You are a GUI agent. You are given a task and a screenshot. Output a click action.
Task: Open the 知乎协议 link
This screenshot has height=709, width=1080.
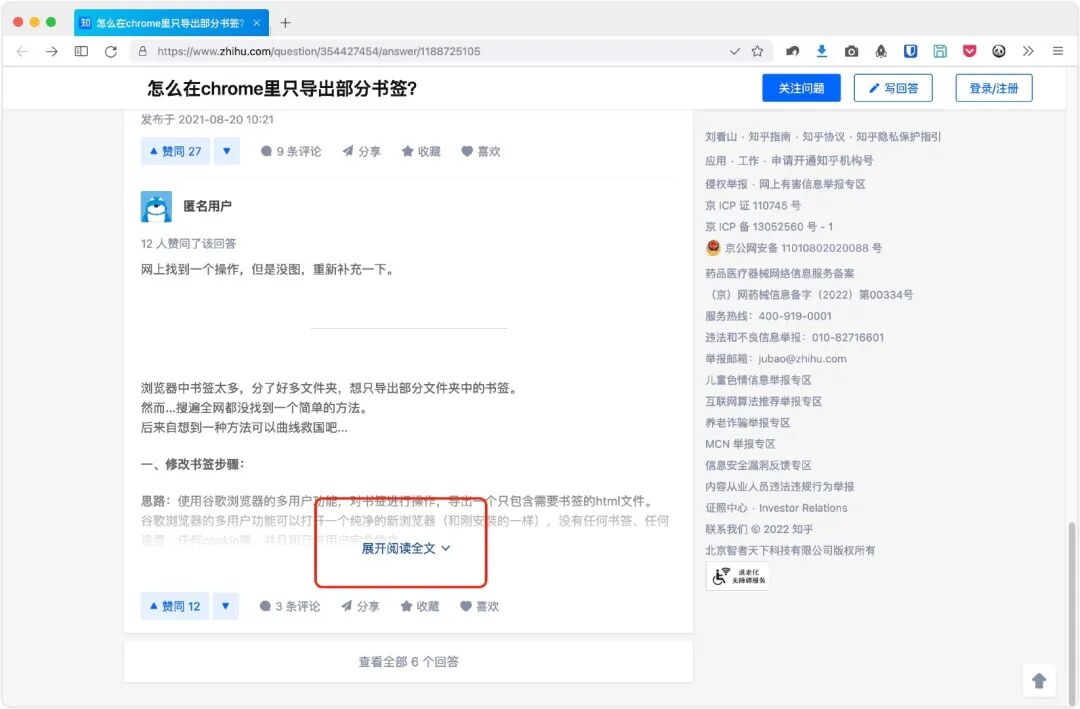[823, 137]
